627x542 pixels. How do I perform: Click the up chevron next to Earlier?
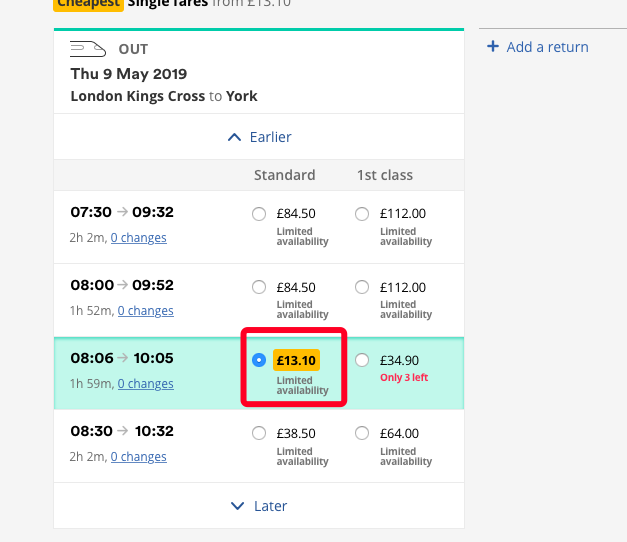coord(234,137)
